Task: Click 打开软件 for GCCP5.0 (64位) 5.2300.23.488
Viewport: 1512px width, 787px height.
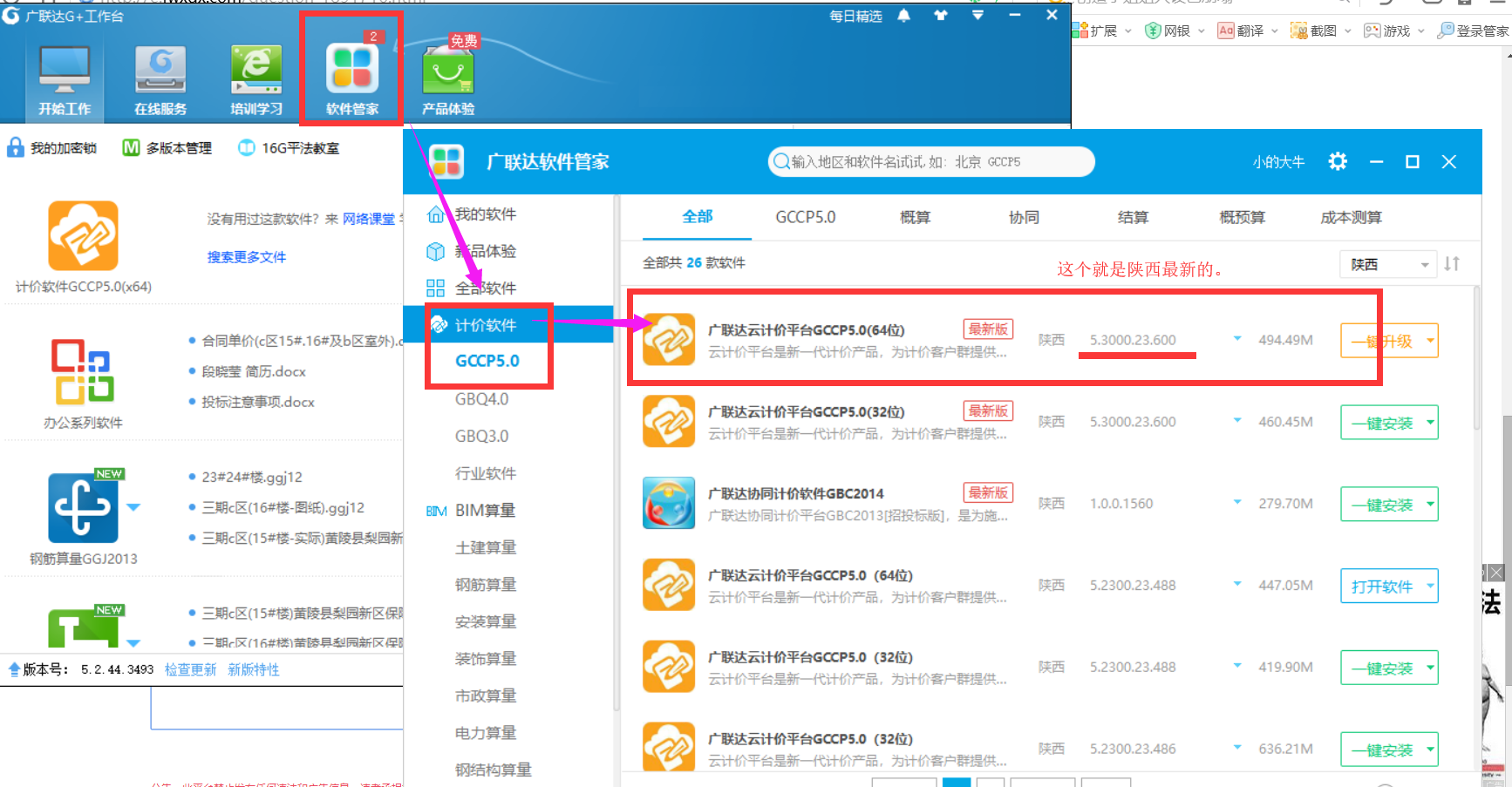Action: pos(1381,587)
